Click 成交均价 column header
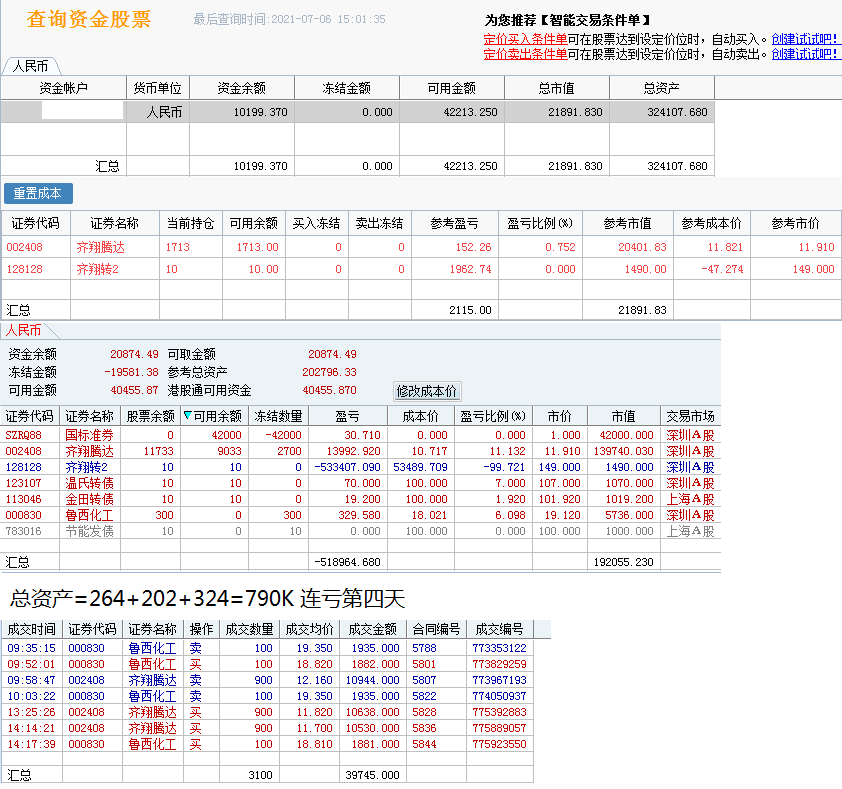842x789 pixels. pos(309,629)
